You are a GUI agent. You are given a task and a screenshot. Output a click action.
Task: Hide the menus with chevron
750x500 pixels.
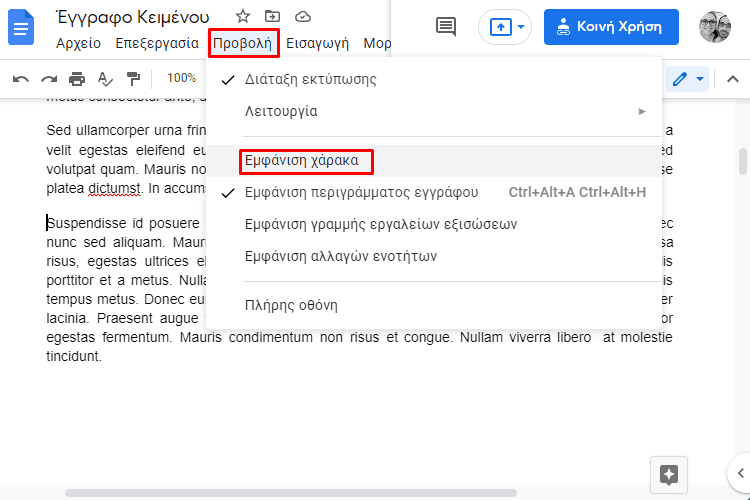tap(732, 79)
